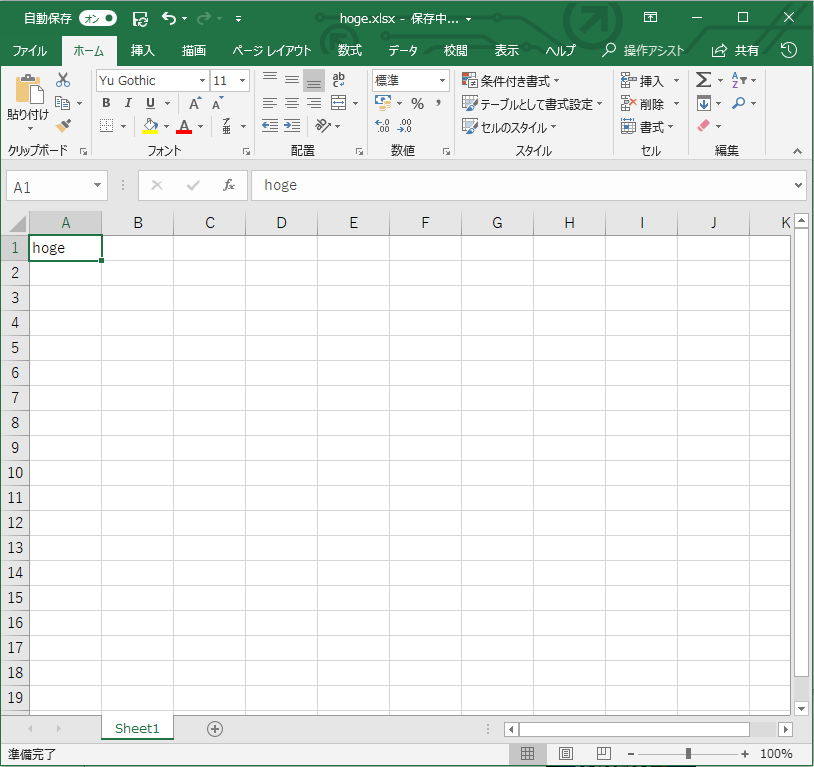Apply comma style
This screenshot has height=767, width=814.
coord(439,103)
